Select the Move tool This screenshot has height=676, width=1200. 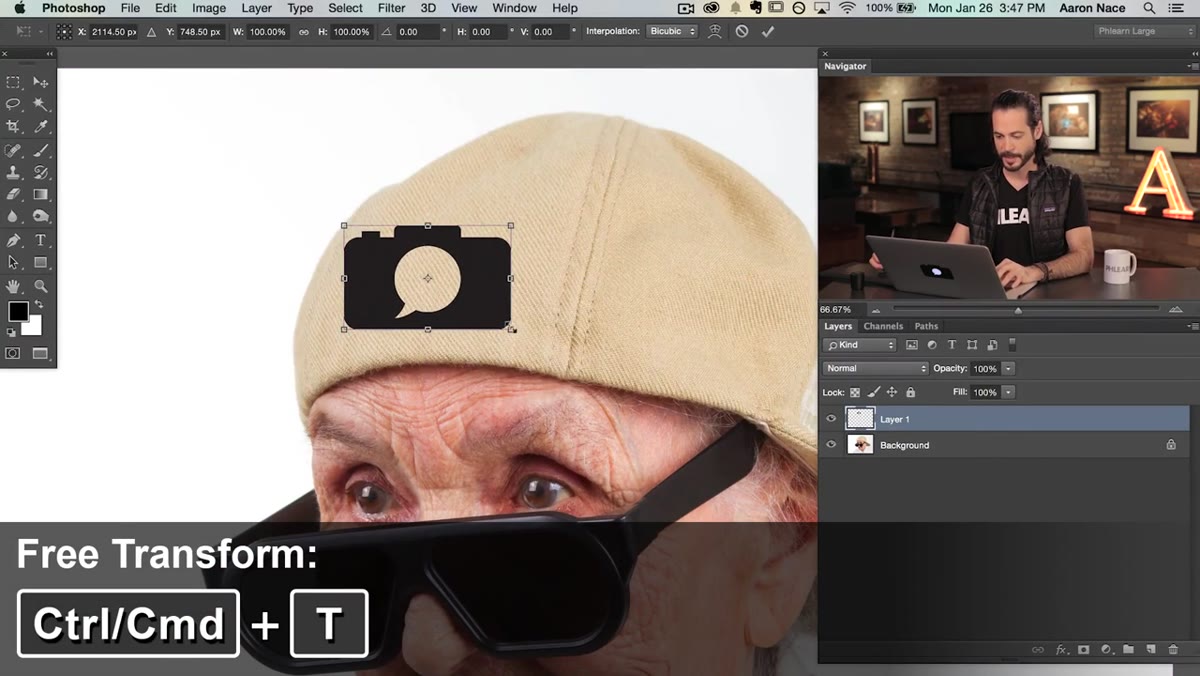40,82
